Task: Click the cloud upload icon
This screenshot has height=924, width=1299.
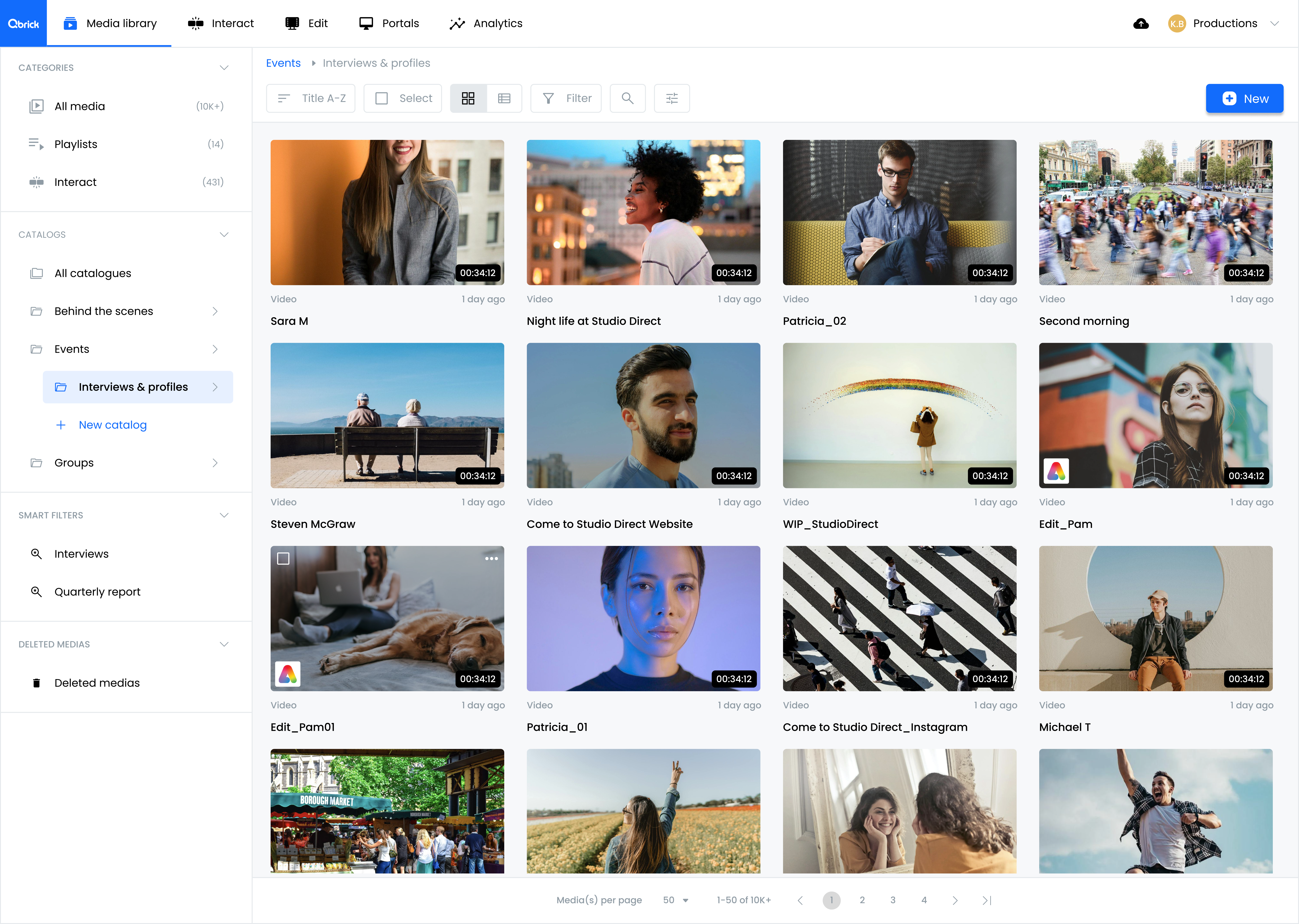Action: pos(1141,23)
